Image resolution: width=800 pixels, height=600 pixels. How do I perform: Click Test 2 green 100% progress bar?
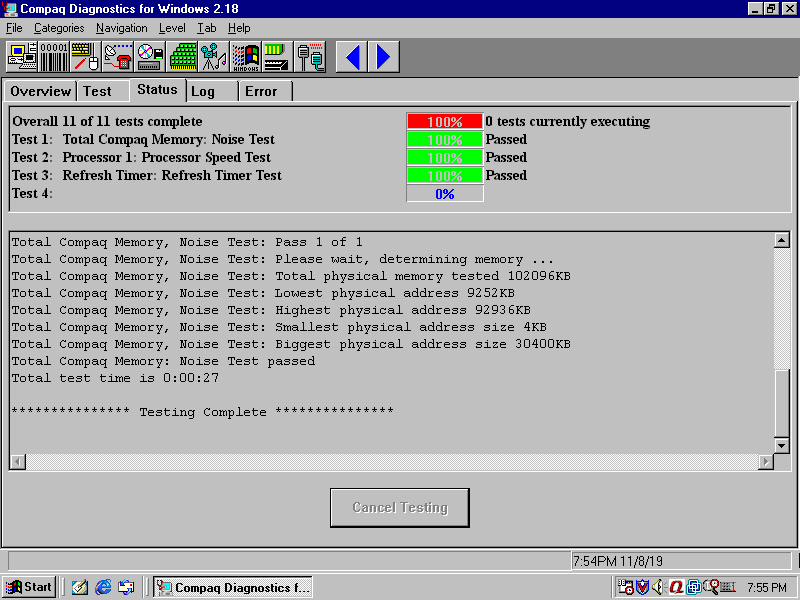click(445, 157)
